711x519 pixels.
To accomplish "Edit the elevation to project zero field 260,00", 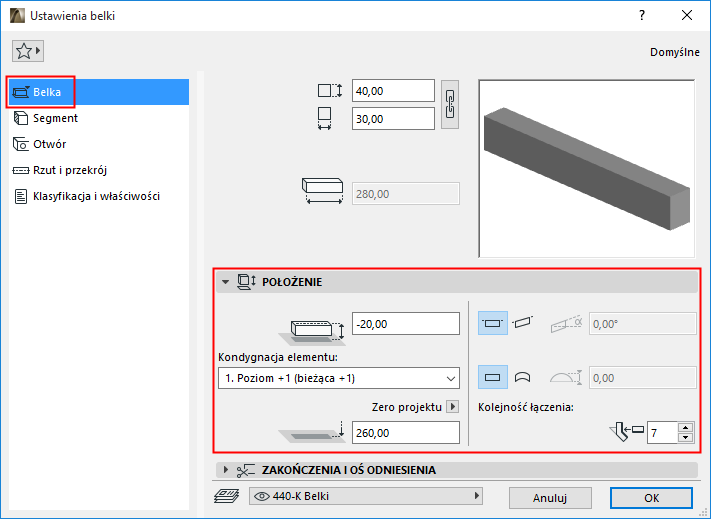I will click(x=406, y=433).
